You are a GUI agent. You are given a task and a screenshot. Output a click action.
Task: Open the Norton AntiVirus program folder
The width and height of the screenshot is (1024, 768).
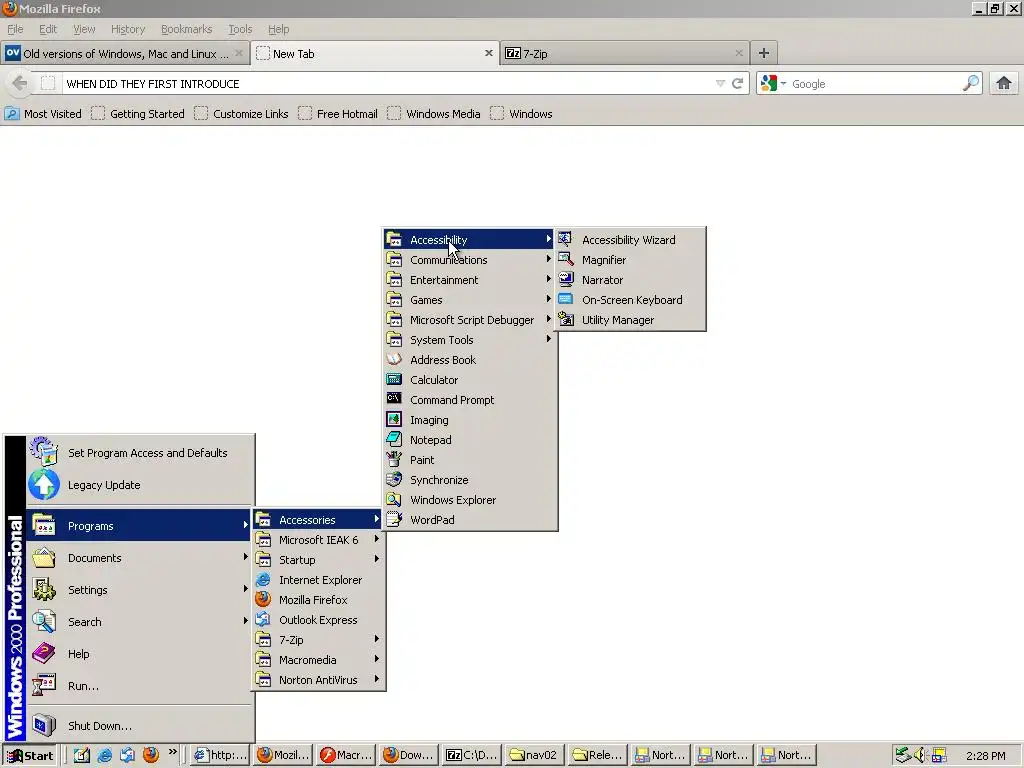click(x=318, y=680)
